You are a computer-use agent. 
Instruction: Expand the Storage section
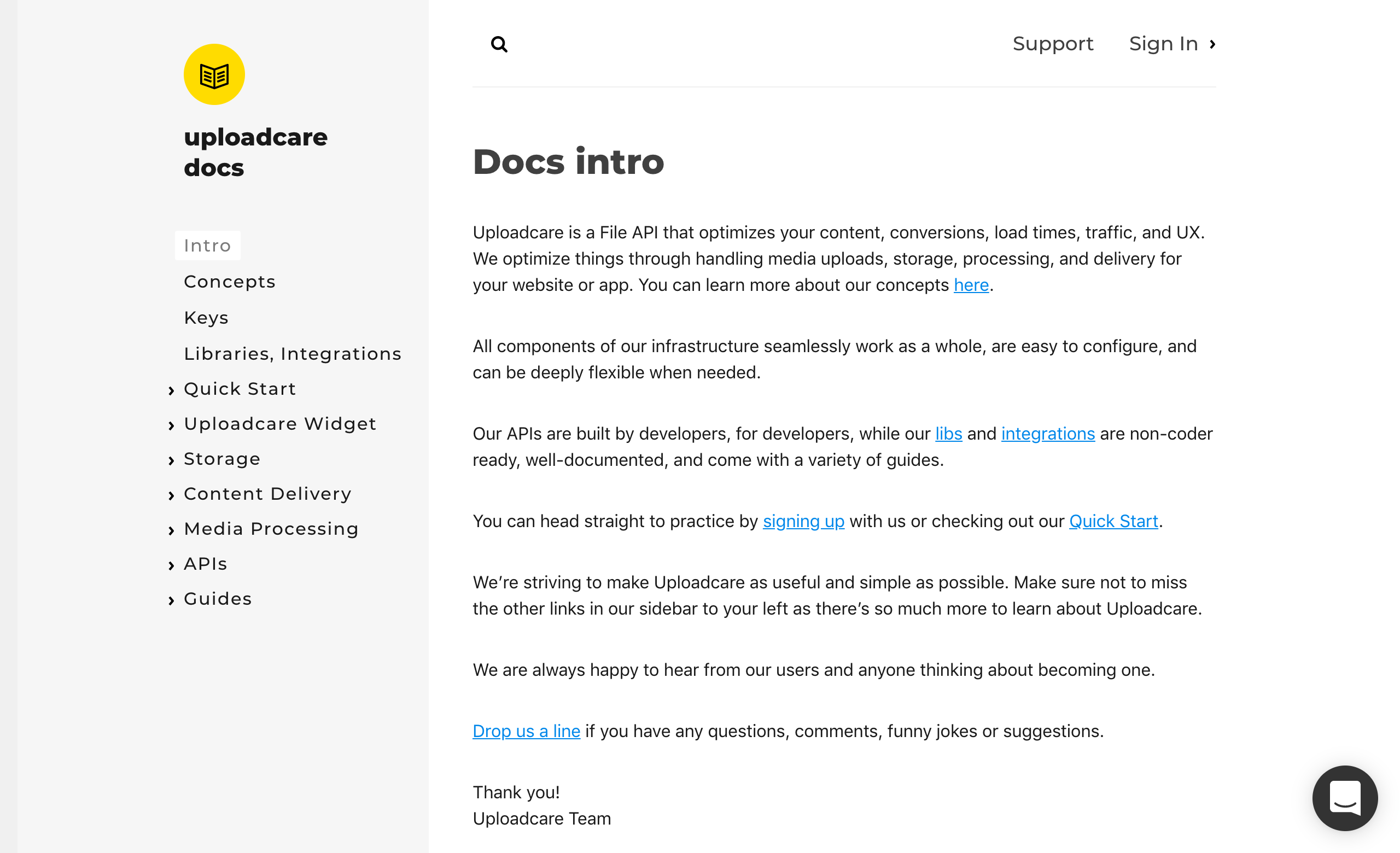[x=222, y=459]
